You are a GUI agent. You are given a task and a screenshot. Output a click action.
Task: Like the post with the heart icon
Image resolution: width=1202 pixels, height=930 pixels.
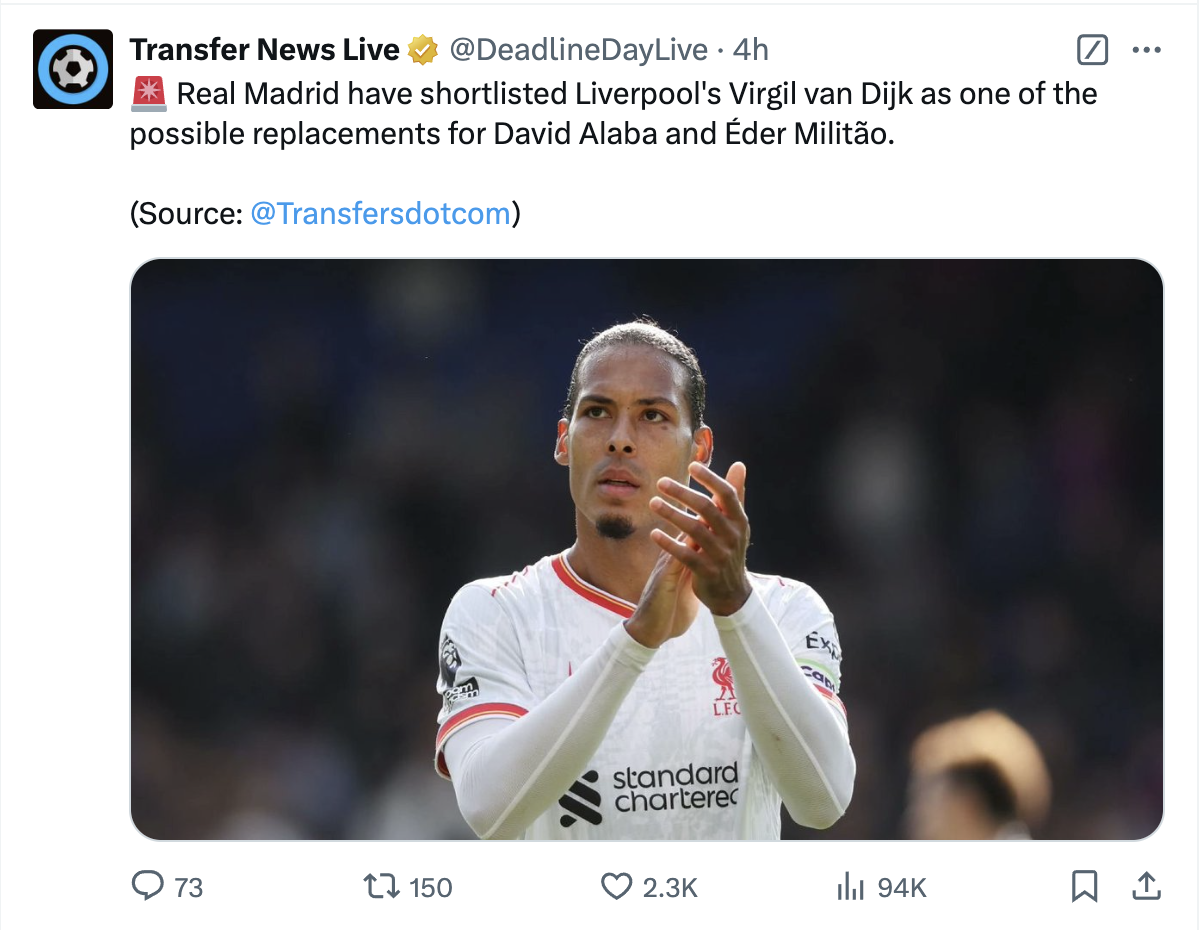click(616, 886)
